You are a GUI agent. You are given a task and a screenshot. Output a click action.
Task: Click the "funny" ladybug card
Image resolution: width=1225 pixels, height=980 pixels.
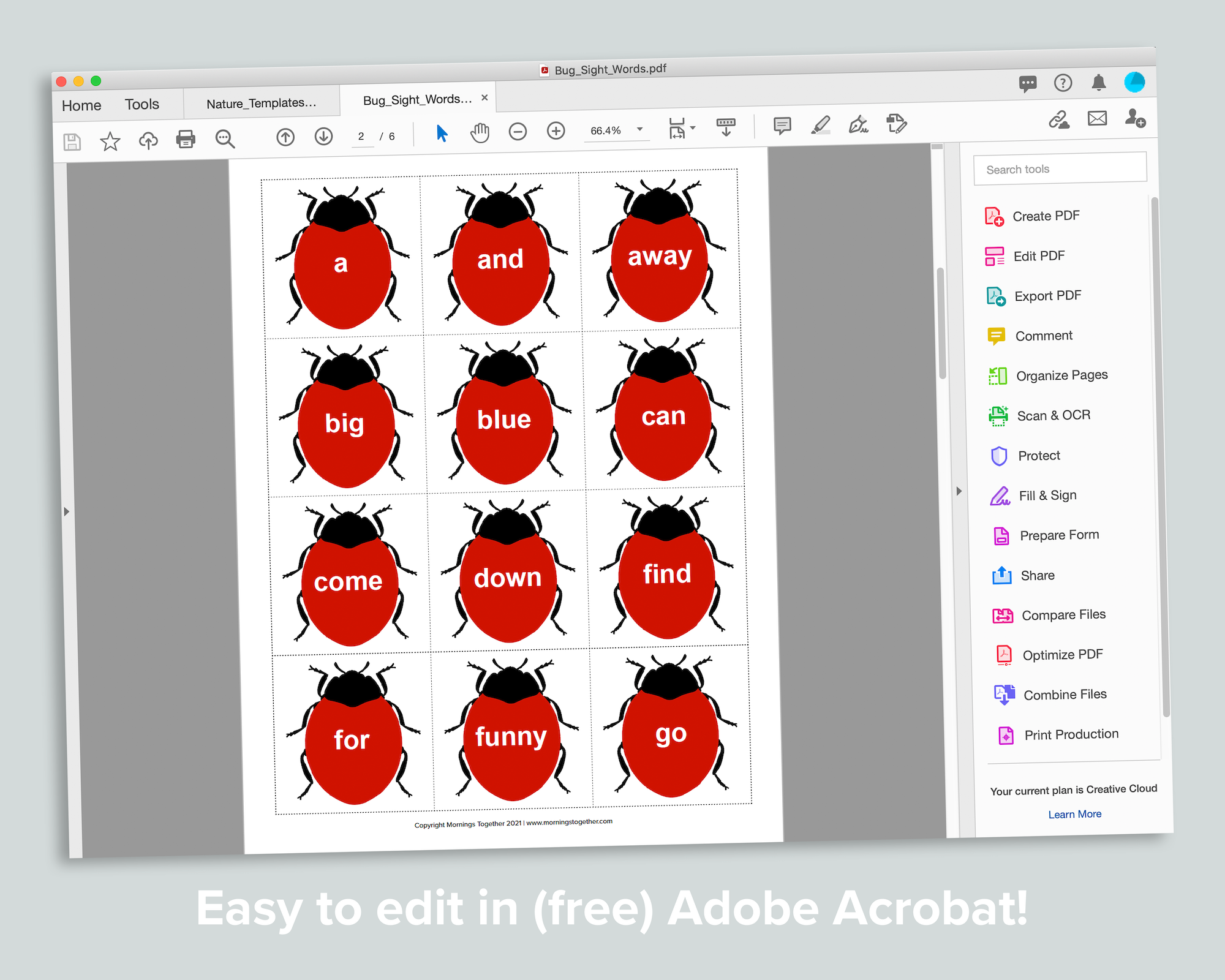click(511, 729)
